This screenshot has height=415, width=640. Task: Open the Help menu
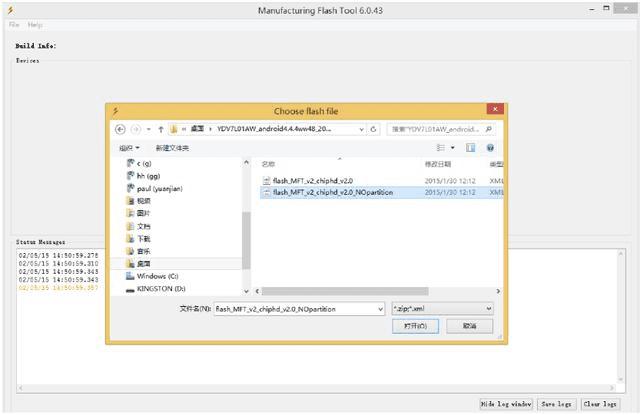35,25
